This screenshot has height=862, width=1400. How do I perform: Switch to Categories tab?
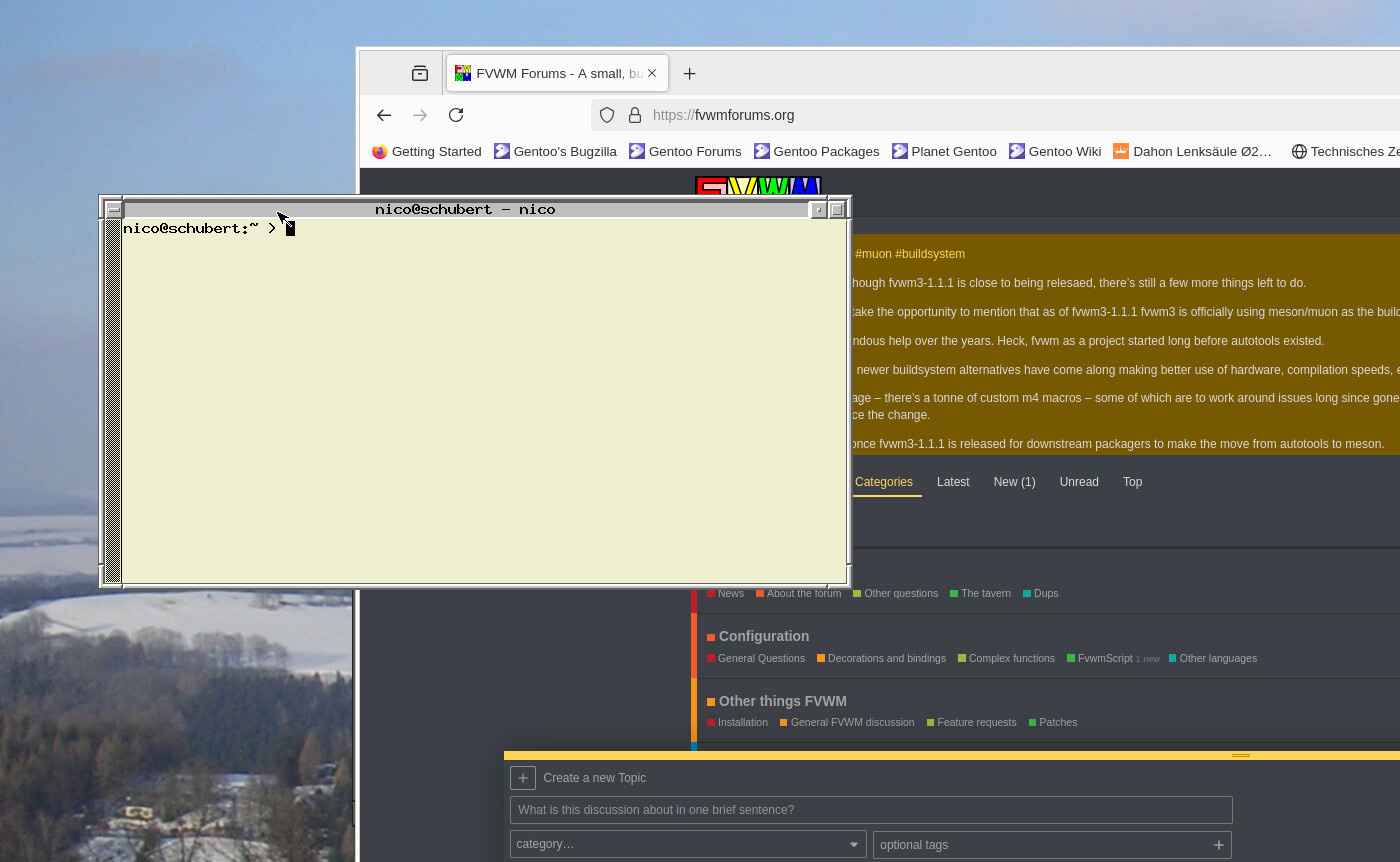pos(884,482)
